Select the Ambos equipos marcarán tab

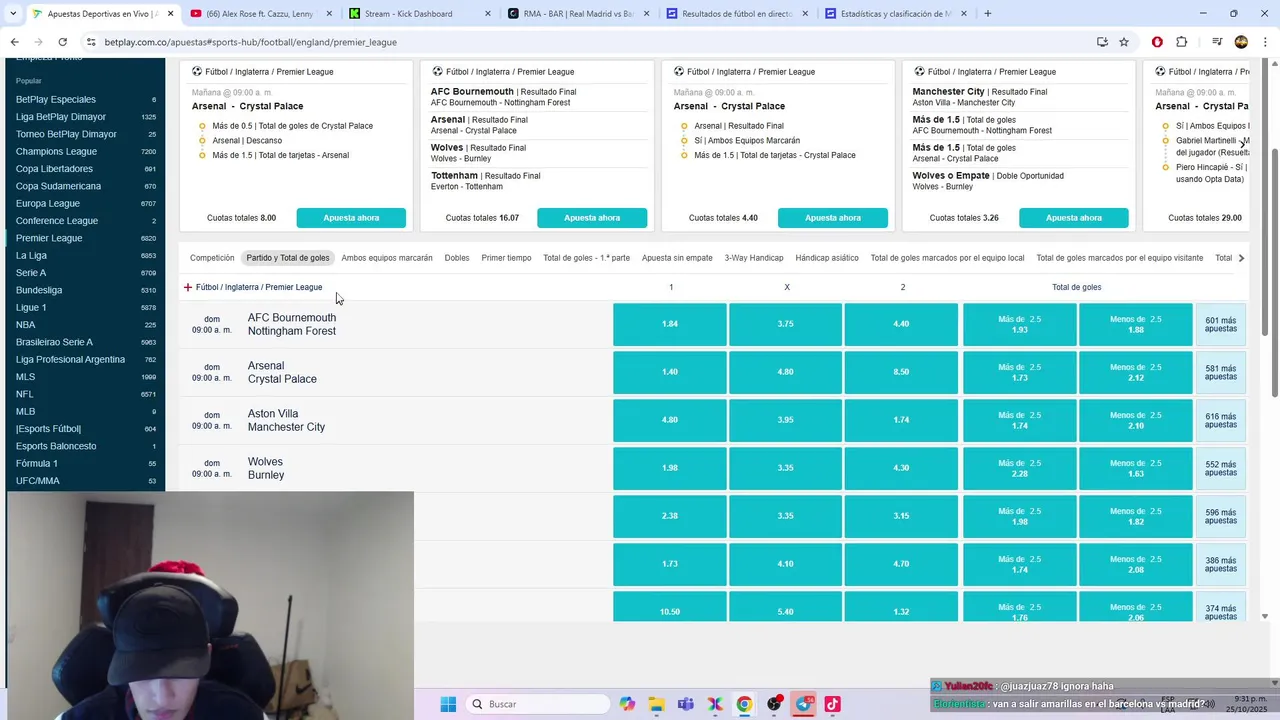tap(387, 258)
